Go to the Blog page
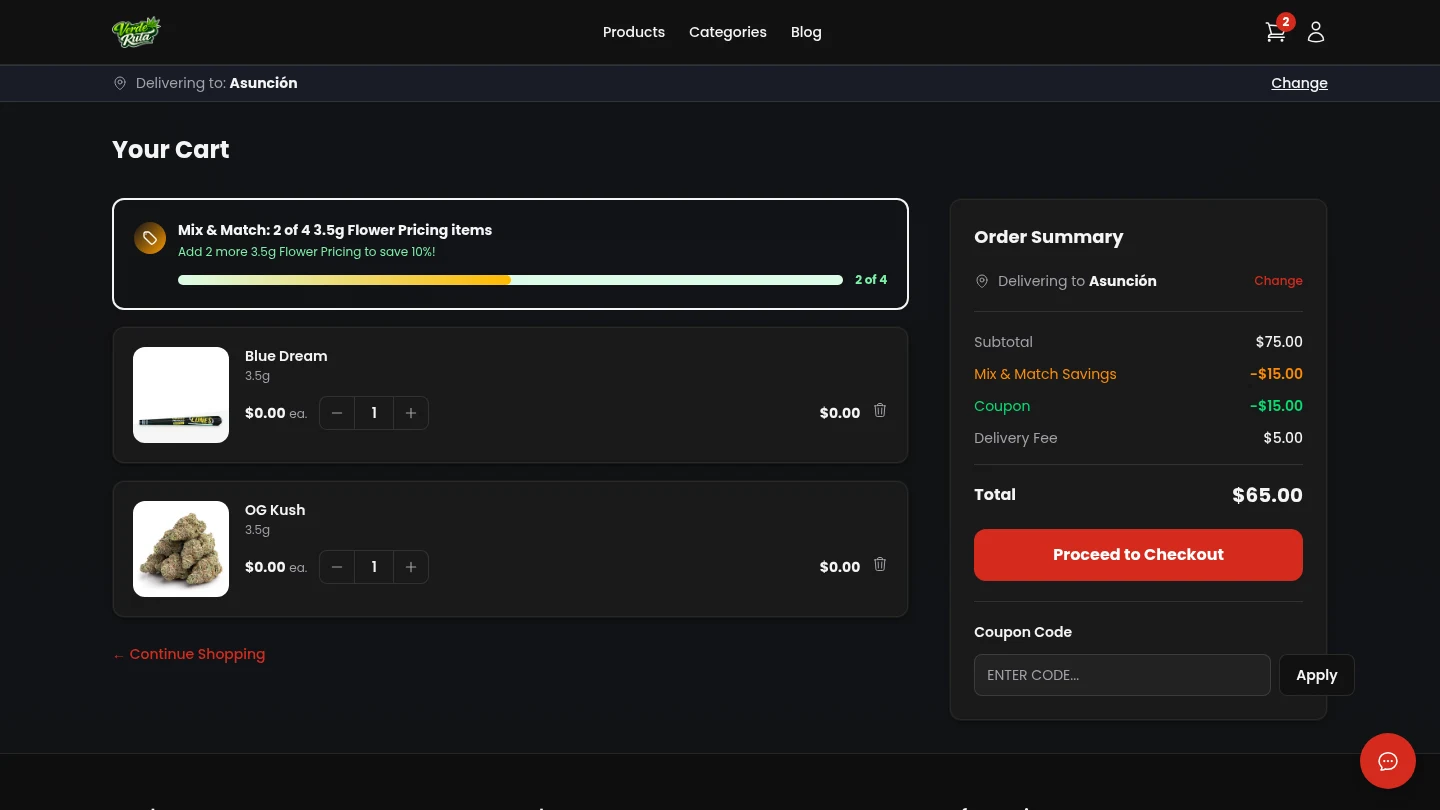The image size is (1440, 810). point(805,32)
